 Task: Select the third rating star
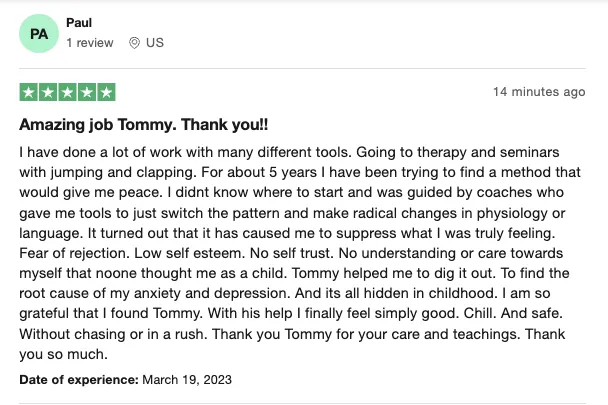[x=68, y=93]
